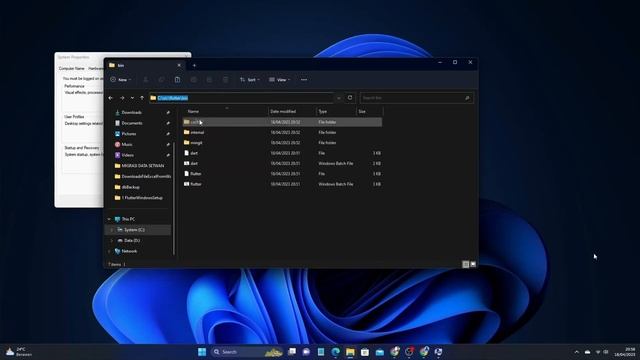Image resolution: width=640 pixels, height=360 pixels.
Task: Open Microsoft Store from the taskbar
Action: click(365, 352)
